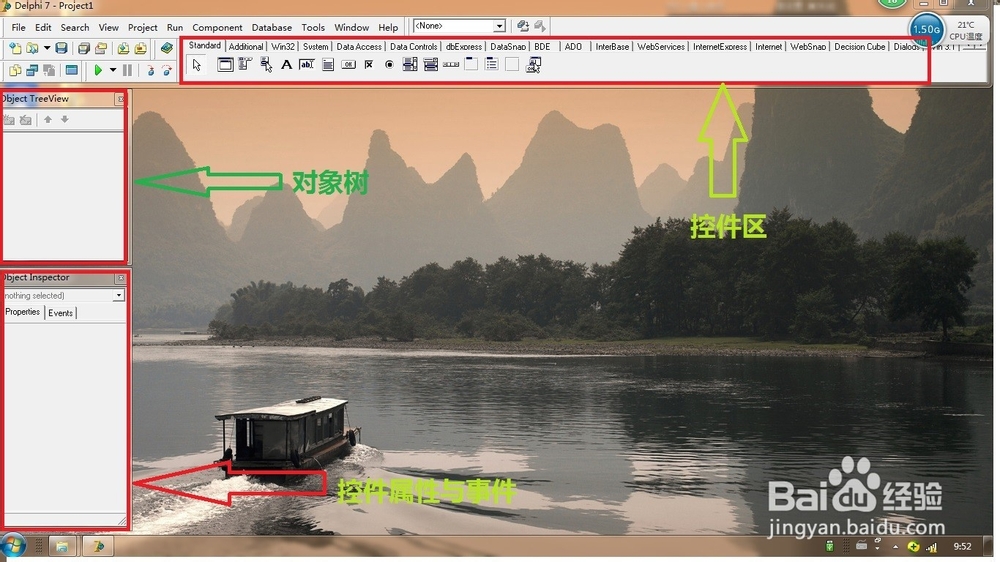Click the Remove file from project icon
1000x562 pixels.
140,48
